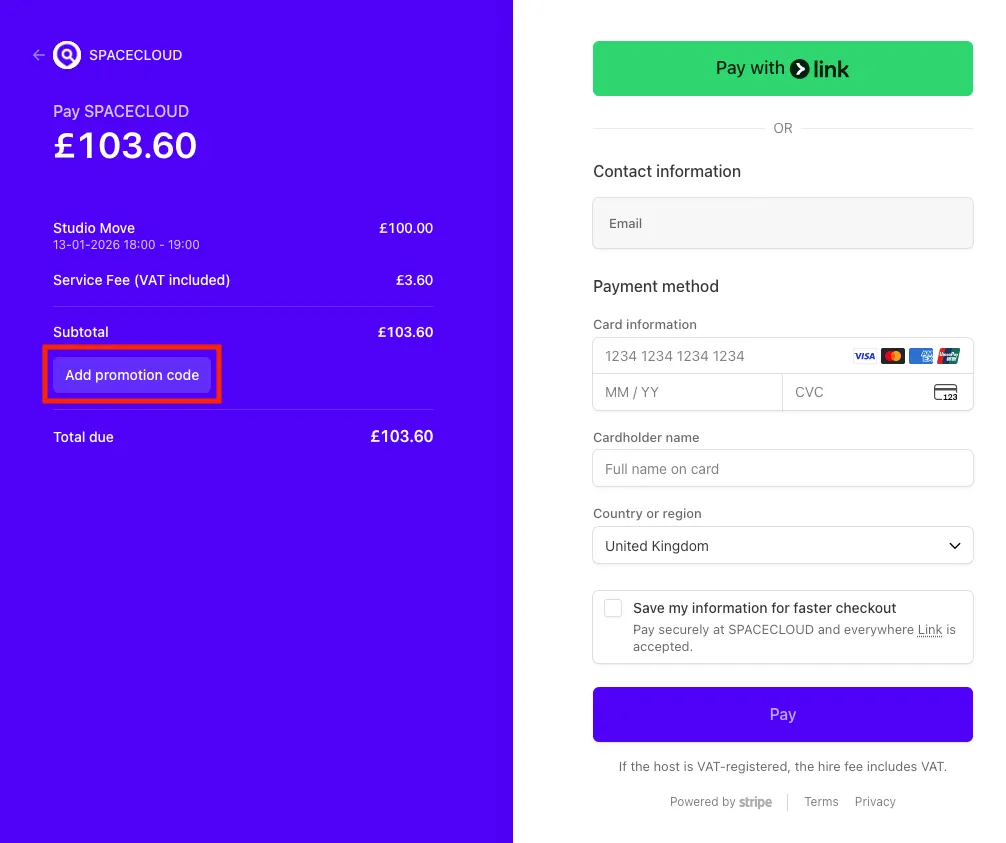1006x843 pixels.
Task: Click the Mastercard brand icon
Action: [x=892, y=356]
